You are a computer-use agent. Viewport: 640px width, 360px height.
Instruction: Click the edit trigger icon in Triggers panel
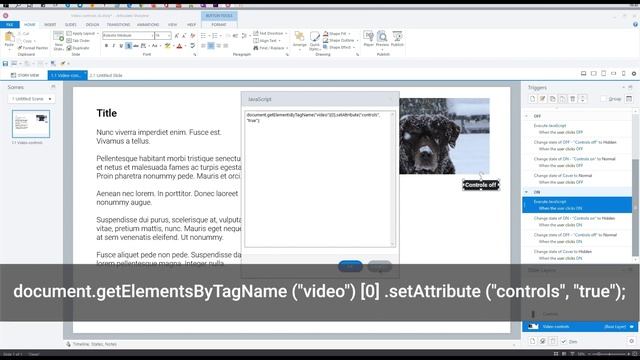pyautogui.click(x=542, y=99)
